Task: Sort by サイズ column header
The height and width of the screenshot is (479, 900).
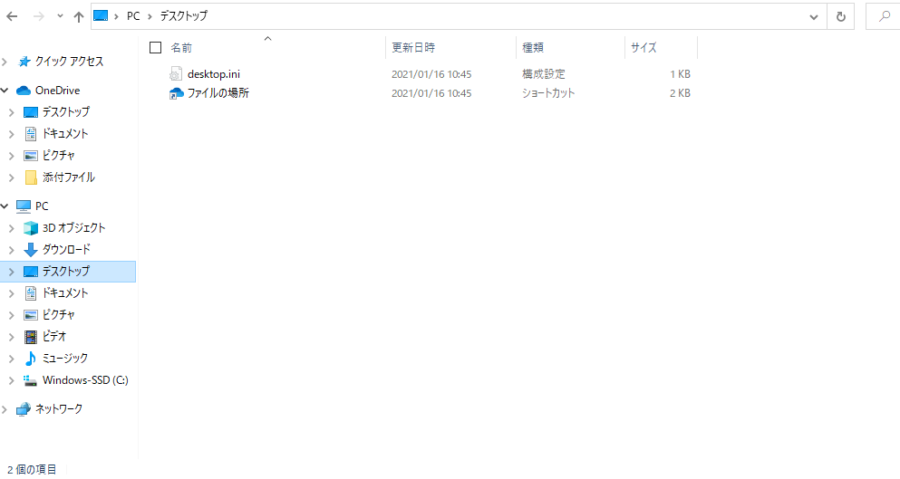Action: click(643, 48)
